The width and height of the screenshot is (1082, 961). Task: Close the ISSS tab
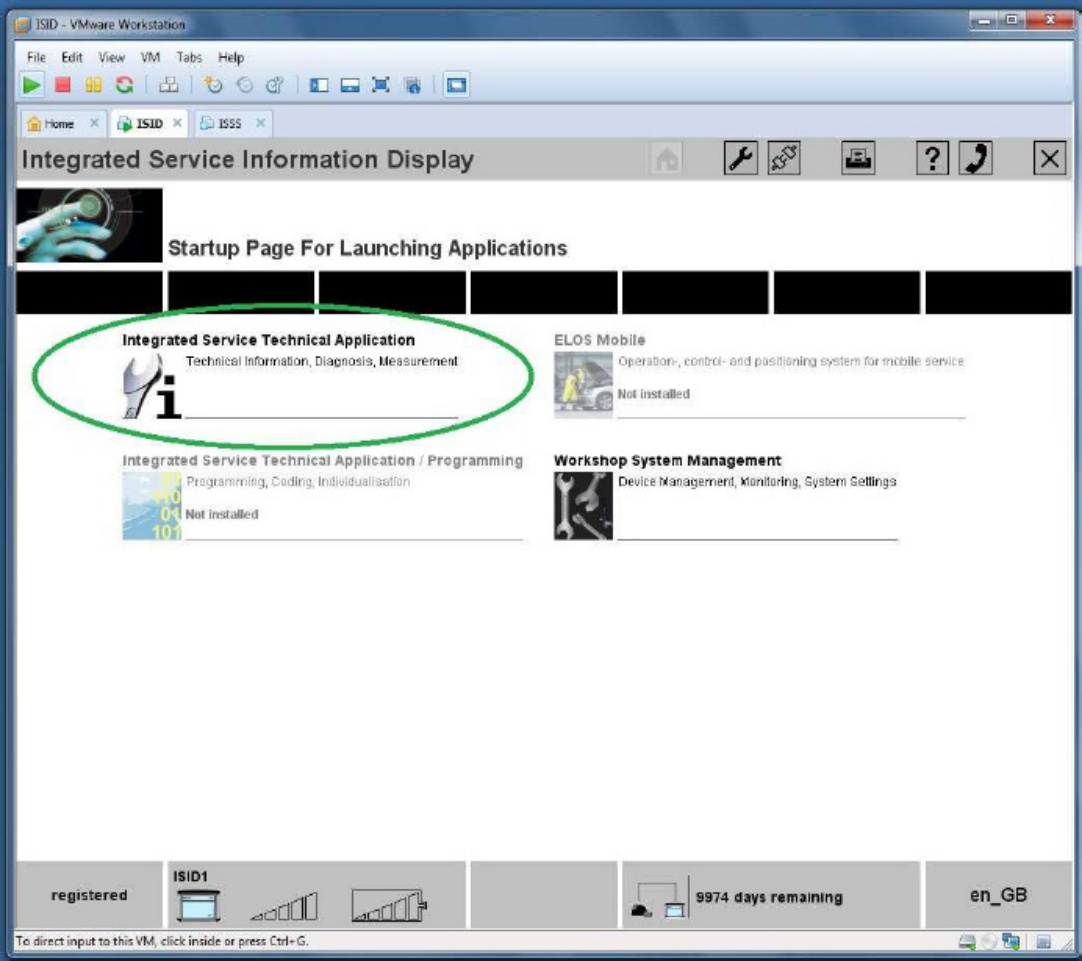pyautogui.click(x=260, y=123)
